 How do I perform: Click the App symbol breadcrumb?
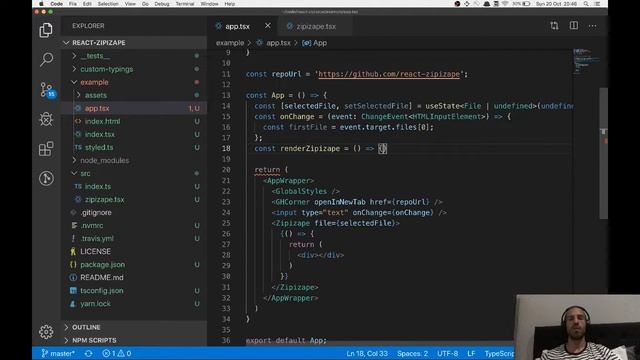pyautogui.click(x=315, y=43)
